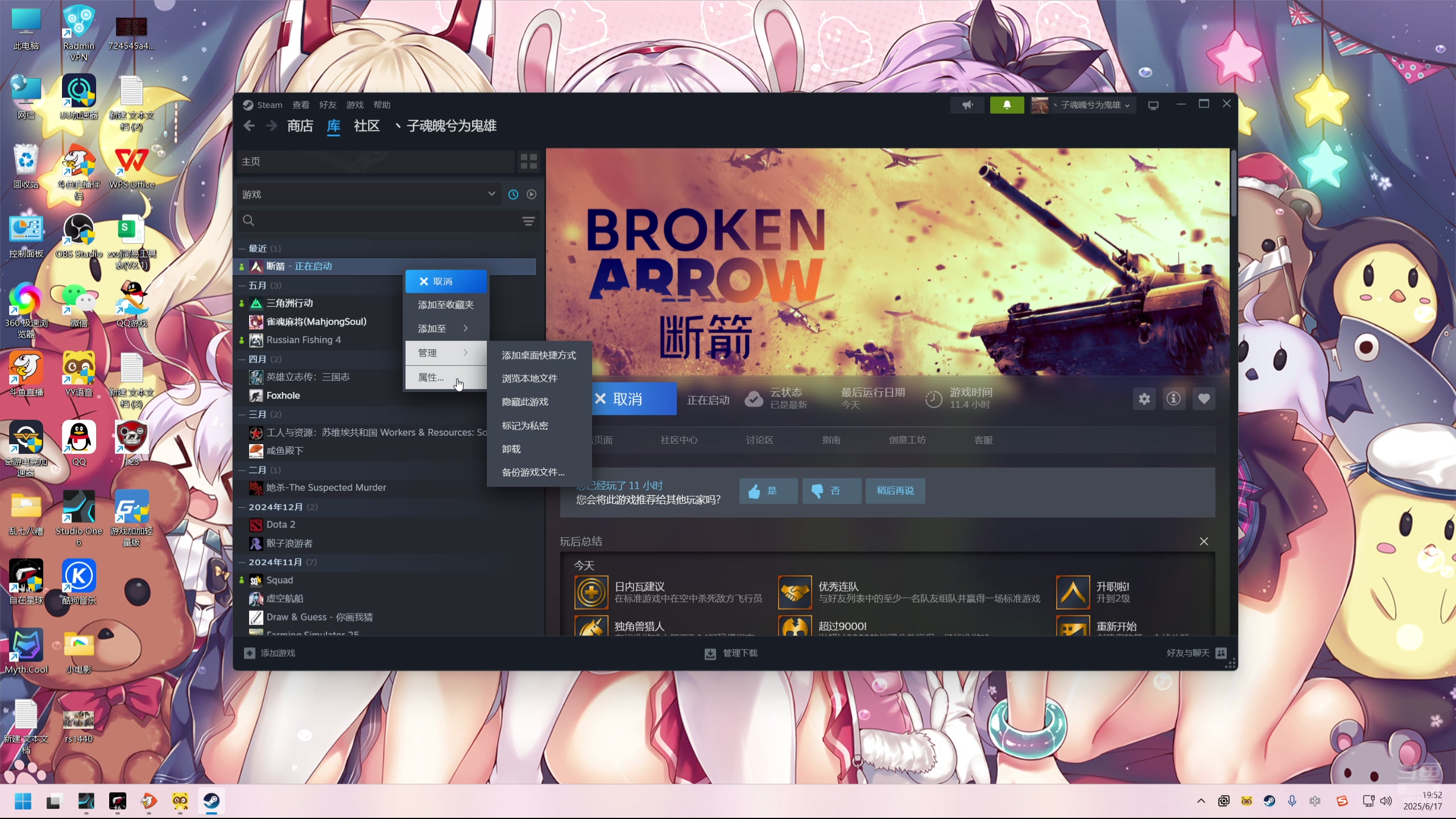Viewport: 1456px width, 819px height.
Task: Collapse the 2024年12月 section
Action: [x=242, y=507]
